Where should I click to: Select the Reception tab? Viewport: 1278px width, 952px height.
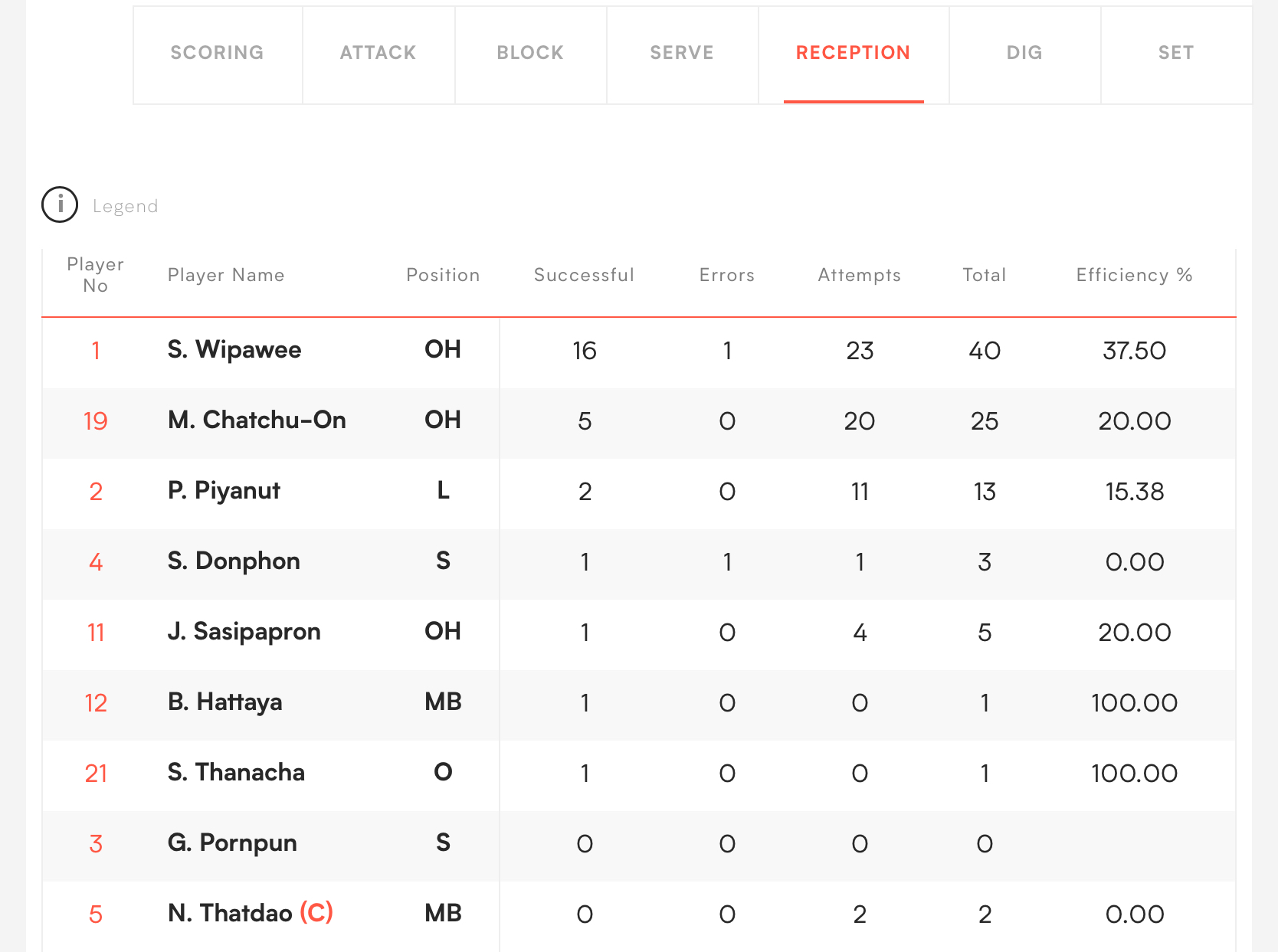pos(853,53)
